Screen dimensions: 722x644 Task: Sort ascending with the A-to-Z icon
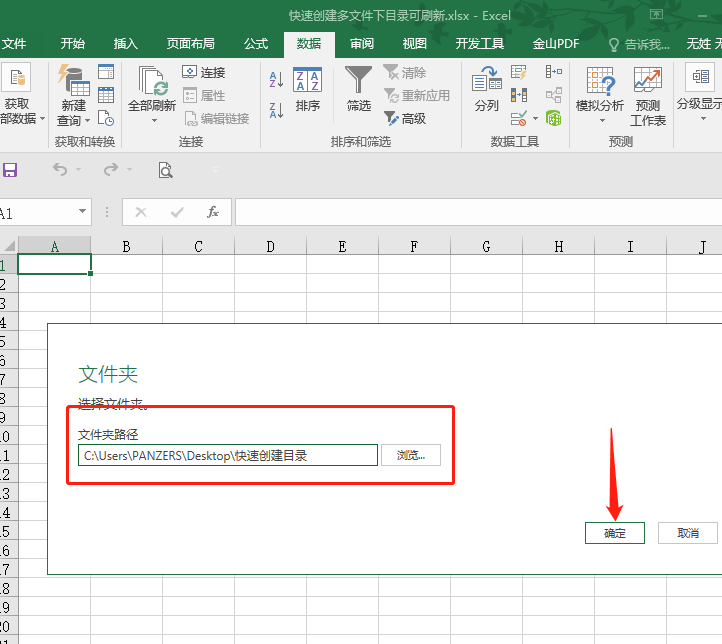276,80
